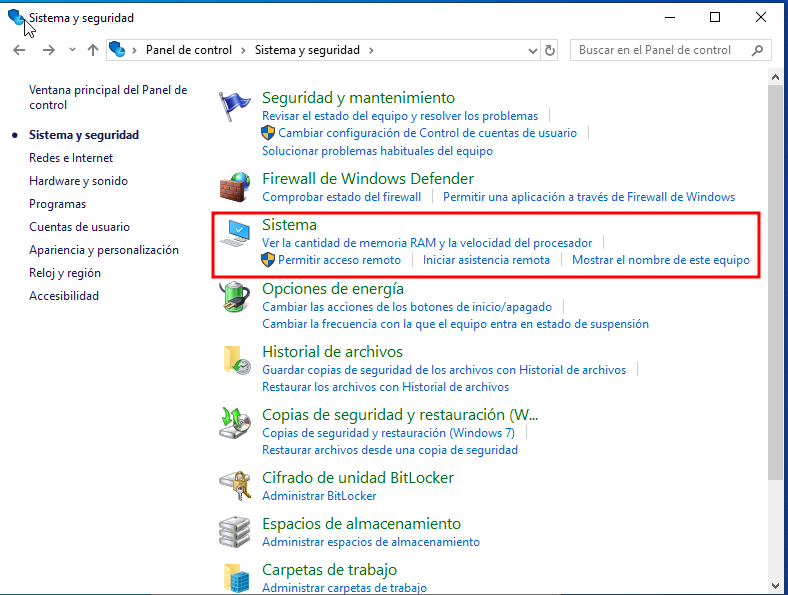Viewport: 788px width, 595px height.
Task: Go up one level with the up arrow
Action: (x=93, y=50)
